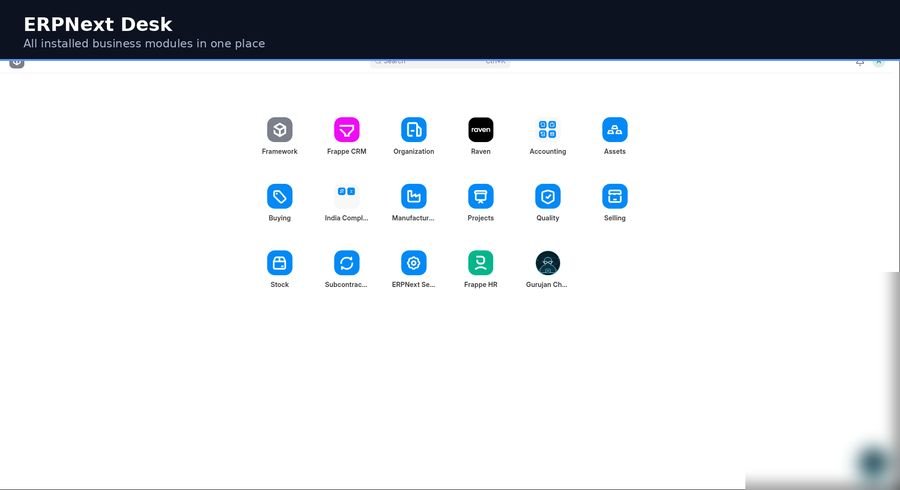Open the Quality module

548,196
